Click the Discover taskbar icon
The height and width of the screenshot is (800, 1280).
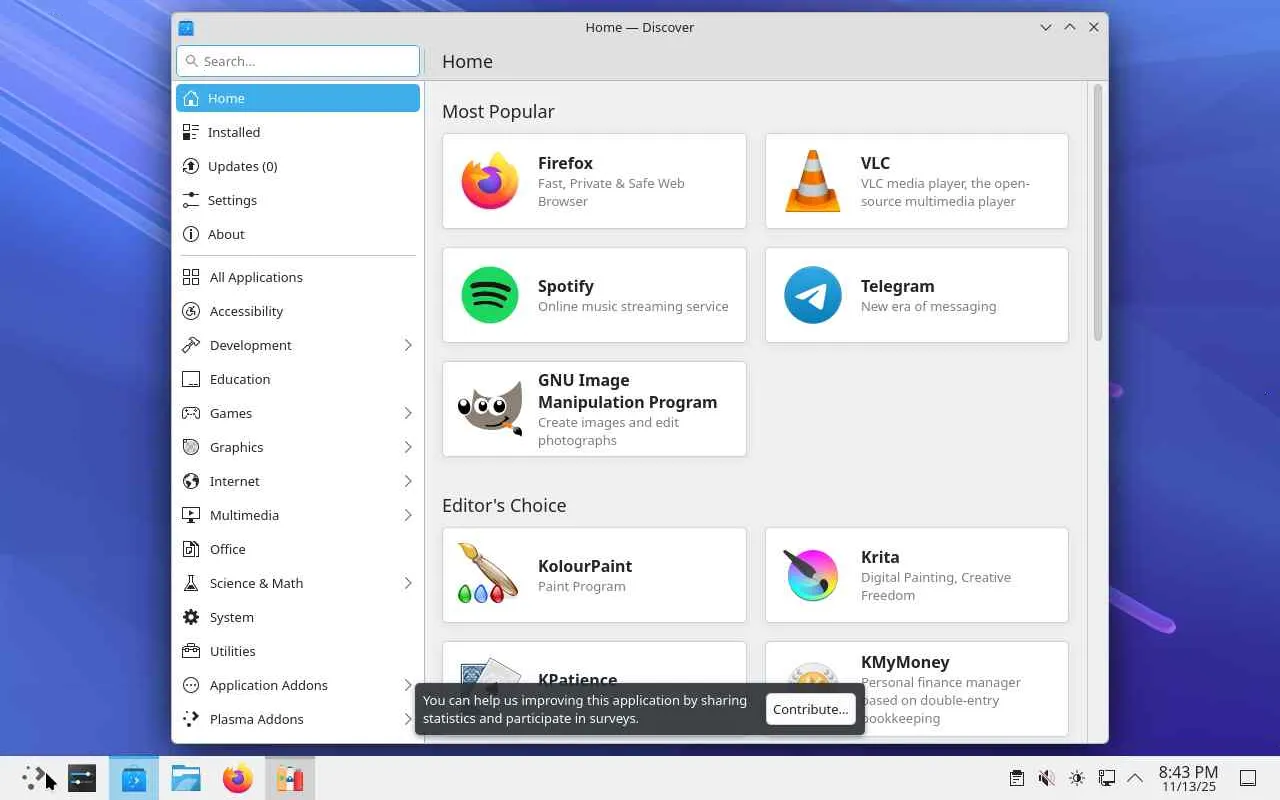tap(134, 778)
